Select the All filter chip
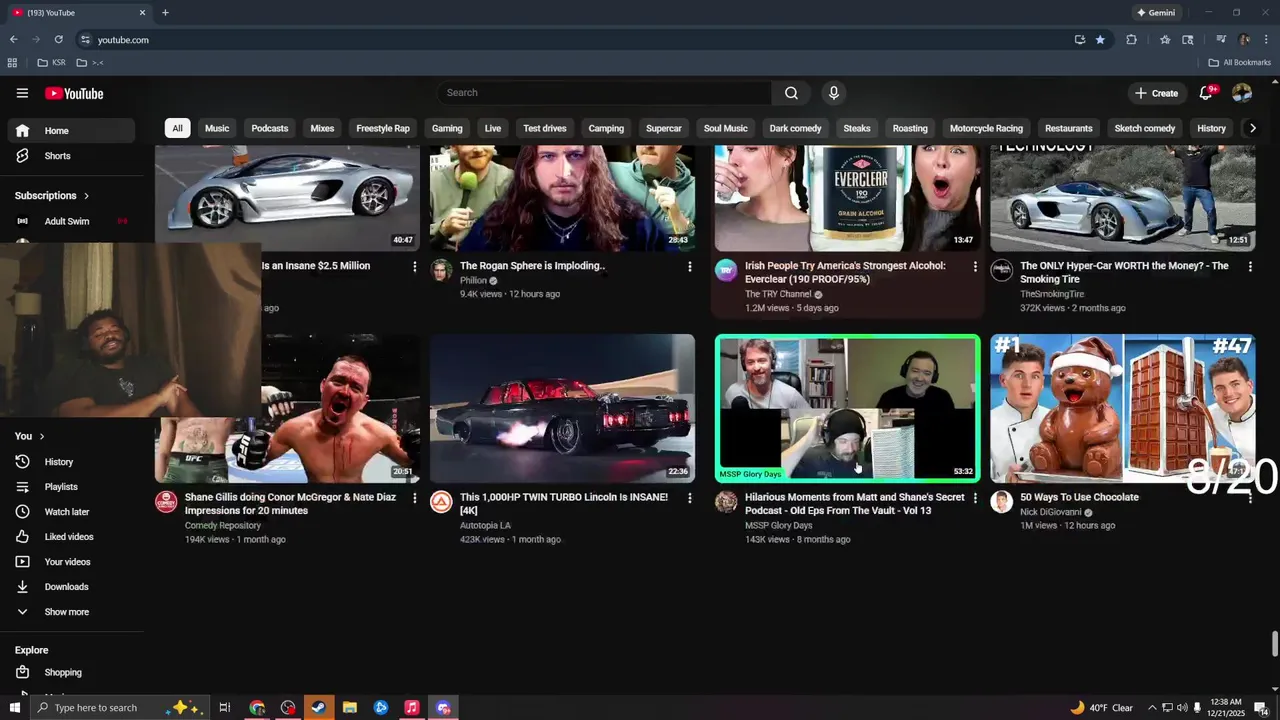Viewport: 1280px width, 720px height. tap(177, 128)
